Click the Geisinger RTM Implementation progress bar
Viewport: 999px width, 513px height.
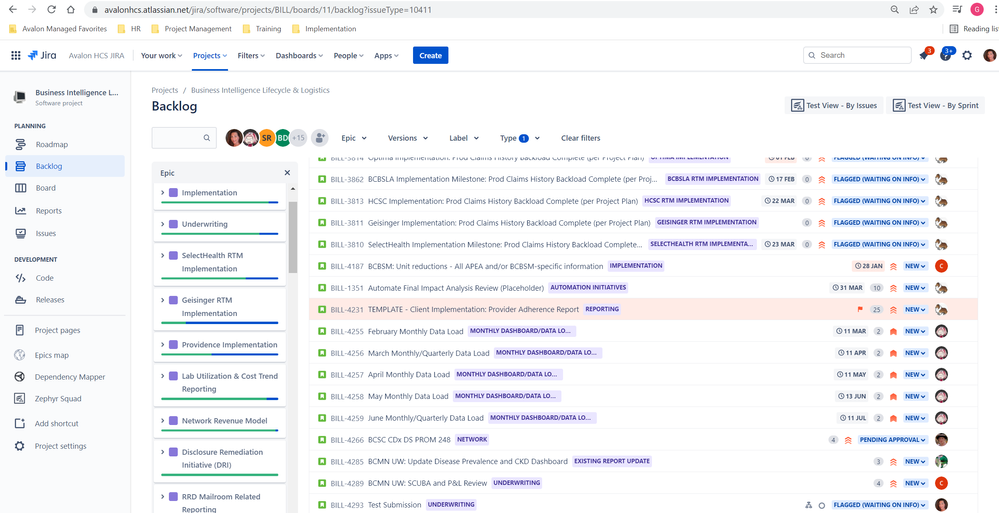(x=220, y=323)
